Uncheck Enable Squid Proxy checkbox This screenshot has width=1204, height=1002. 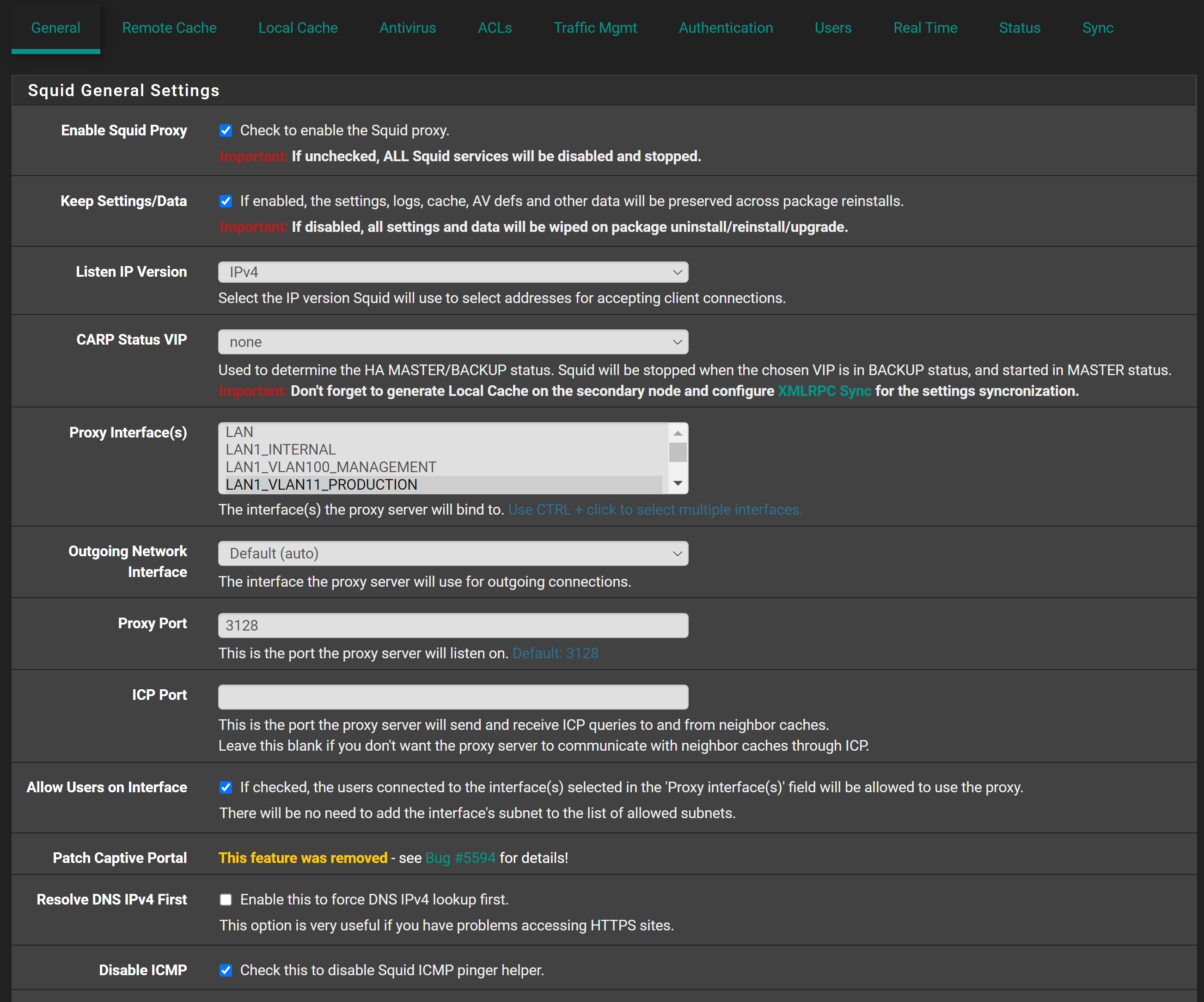[226, 131]
